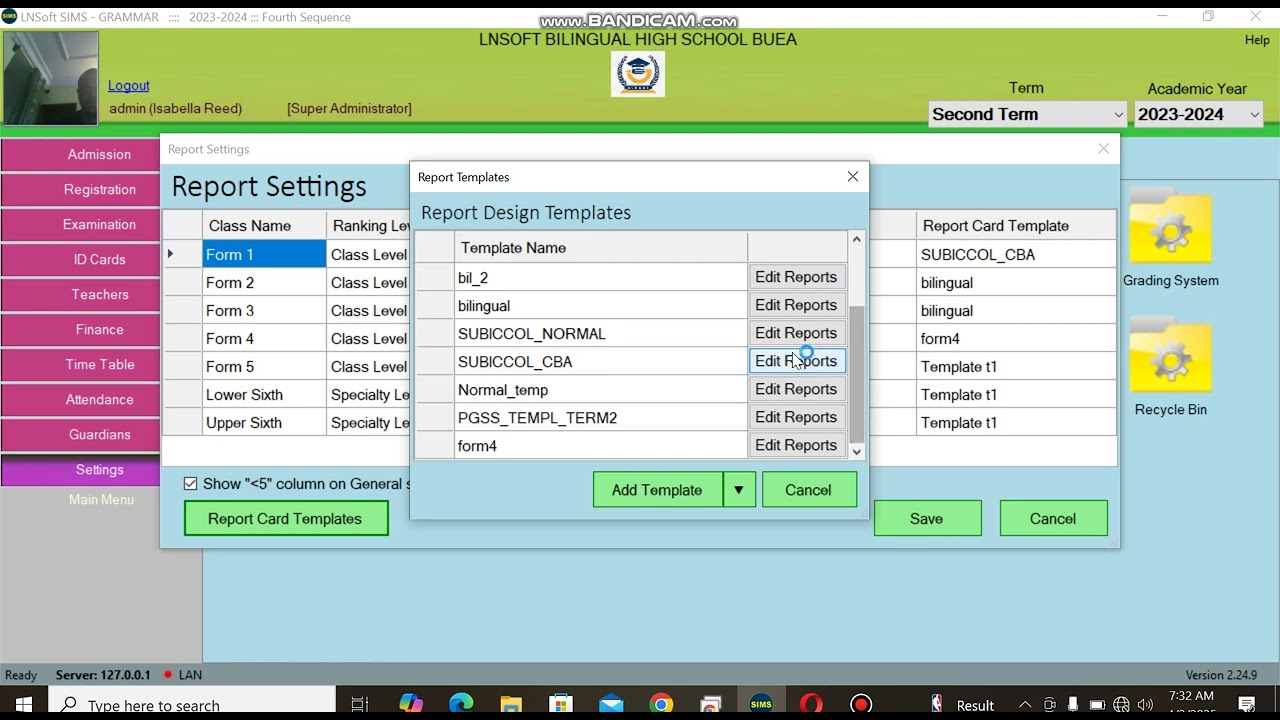
Task: Open Opera browser from taskbar
Action: 811,704
